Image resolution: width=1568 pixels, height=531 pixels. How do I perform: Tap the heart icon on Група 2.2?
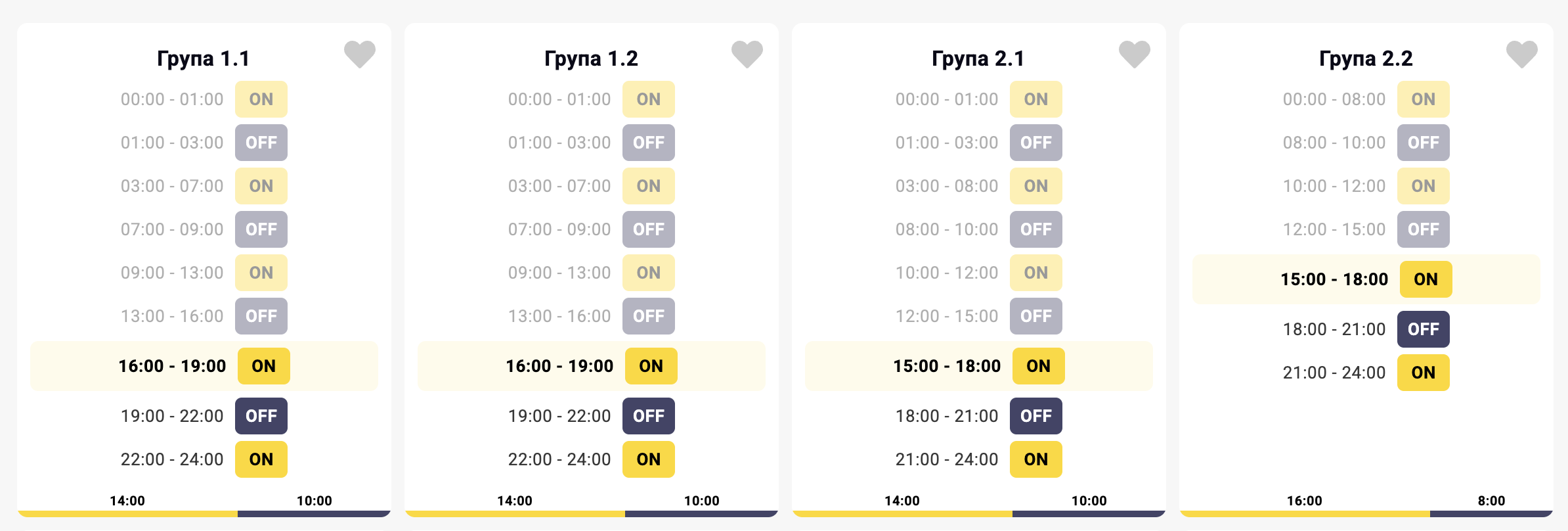tap(1522, 55)
